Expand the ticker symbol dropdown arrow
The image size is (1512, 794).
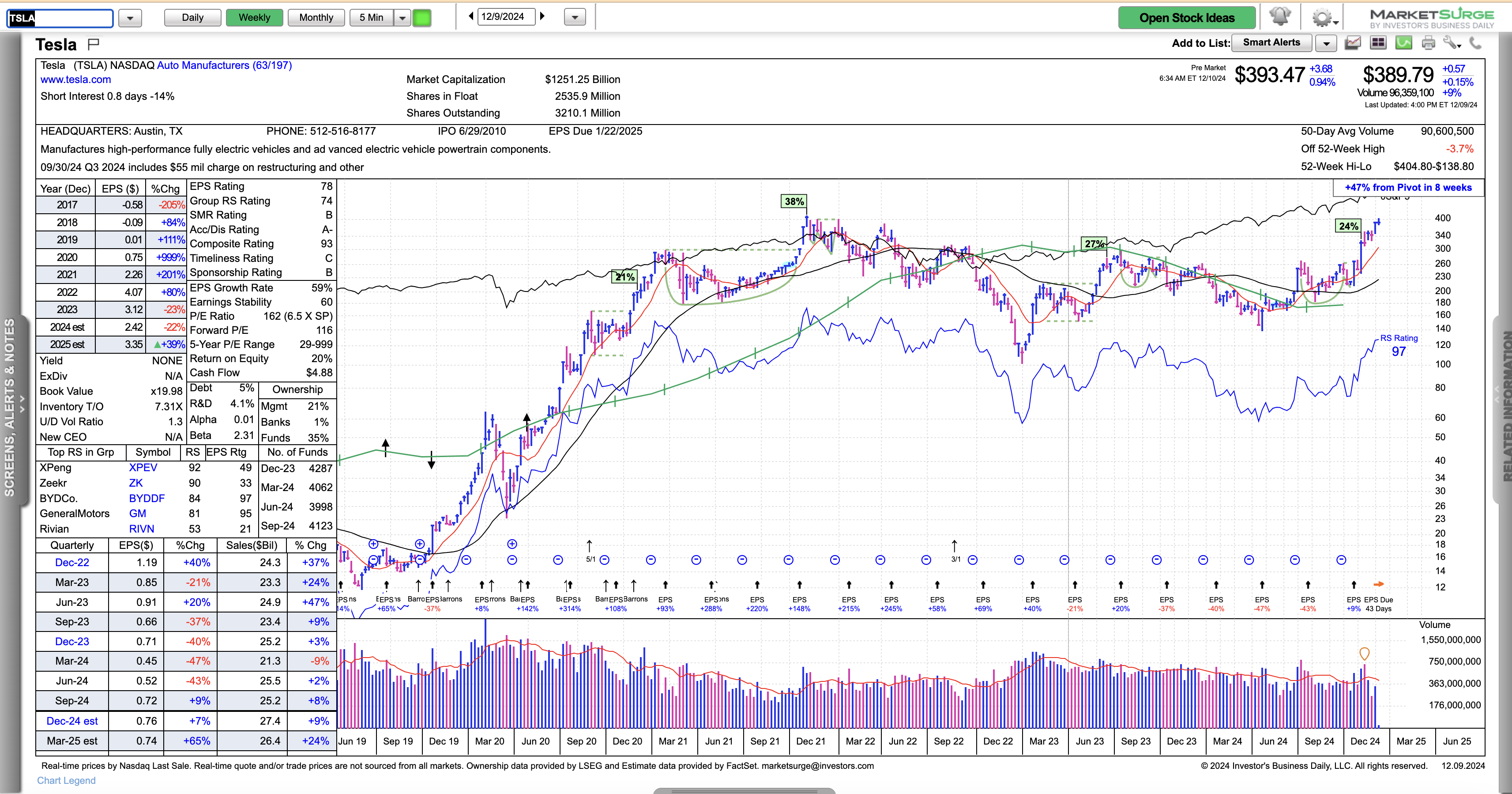[x=130, y=18]
